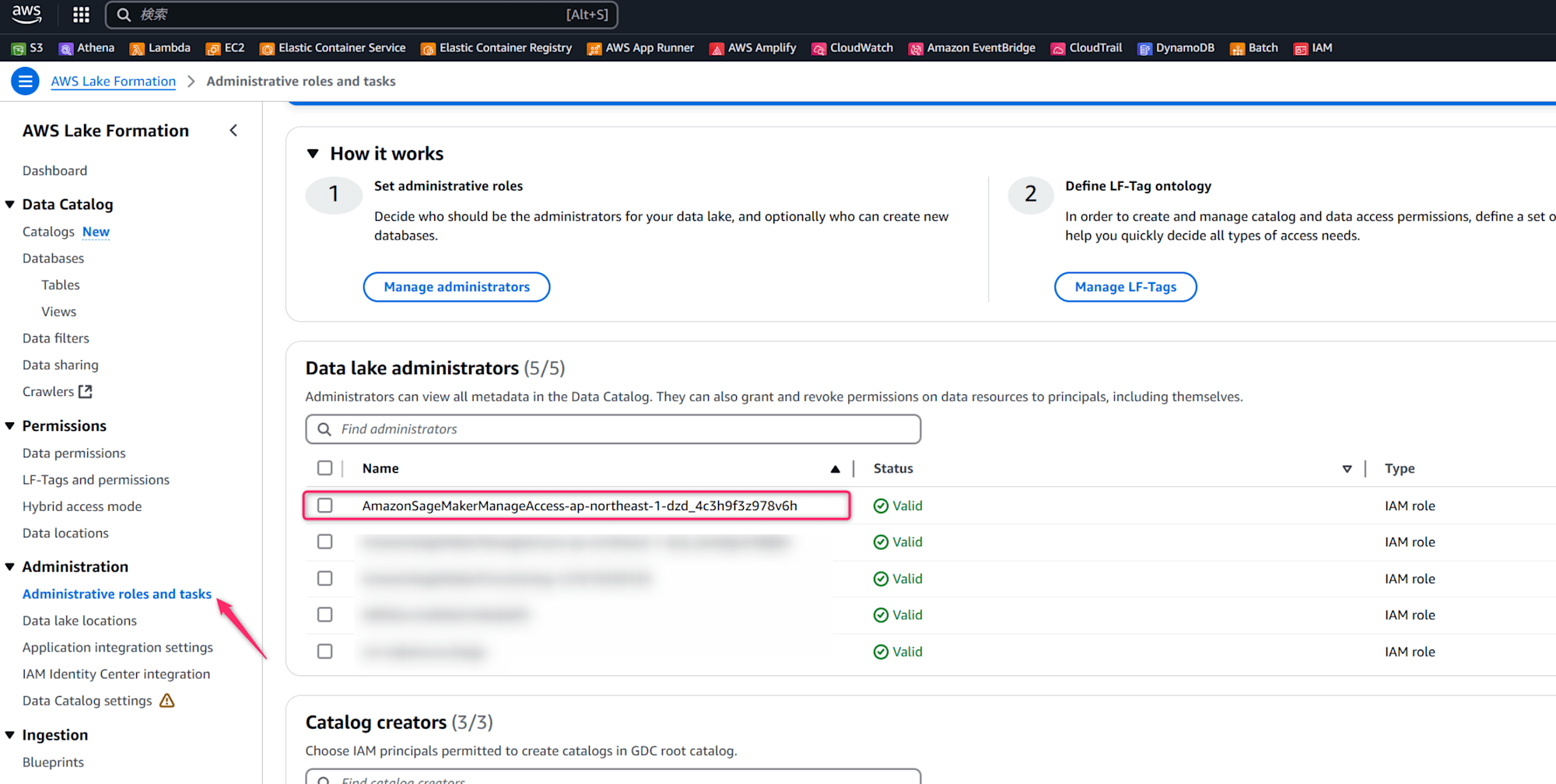The image size is (1556, 784).
Task: Open Catalogs New link
Action: click(x=66, y=232)
